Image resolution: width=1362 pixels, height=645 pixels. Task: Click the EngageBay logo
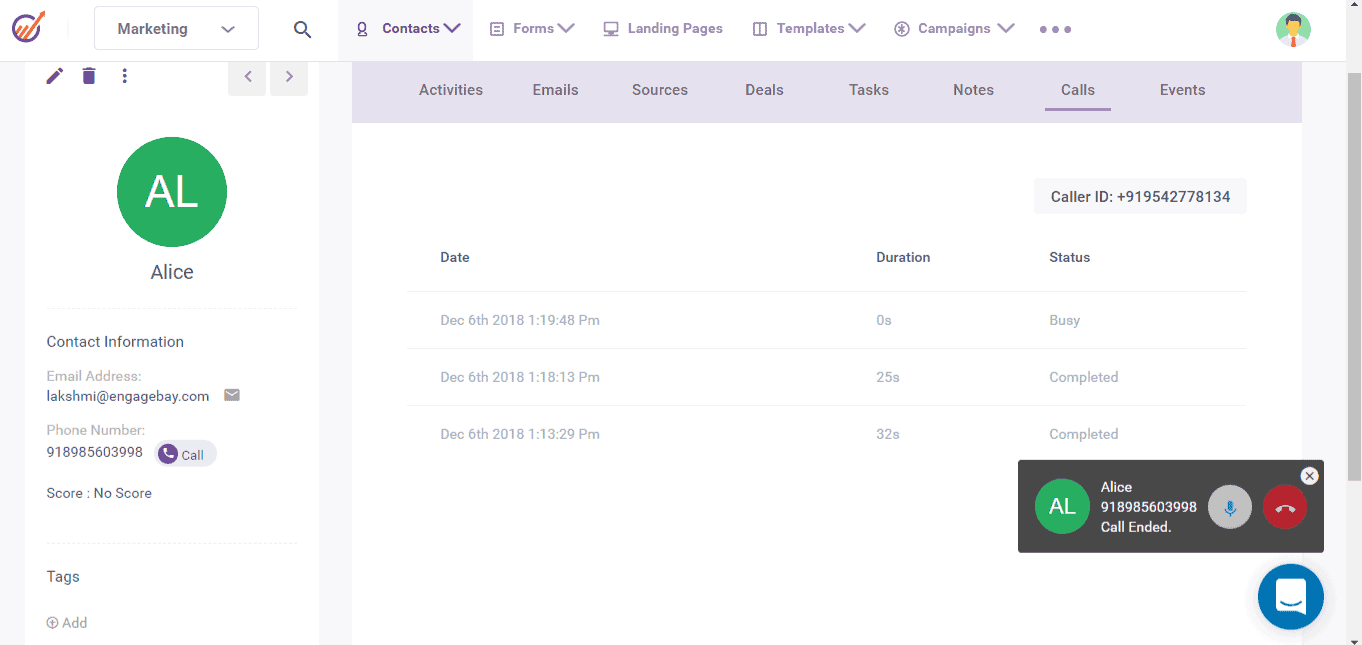(29, 27)
